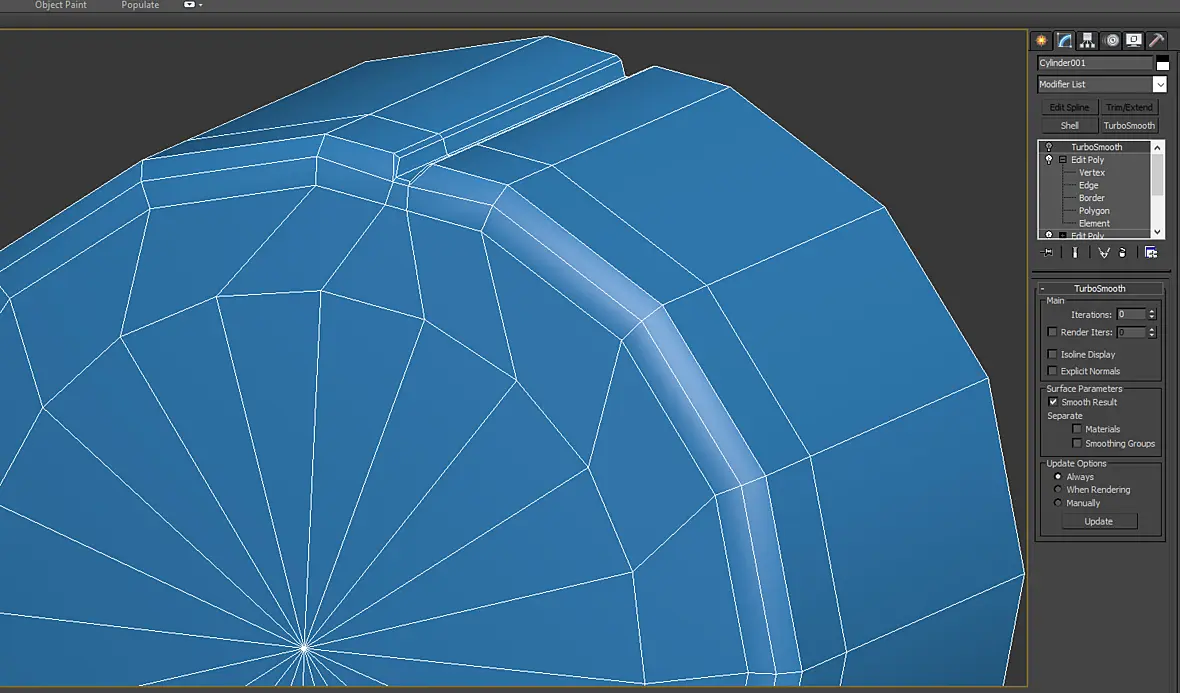1180x693 pixels.
Task: Open the Display command panel tab
Action: click(x=1134, y=41)
